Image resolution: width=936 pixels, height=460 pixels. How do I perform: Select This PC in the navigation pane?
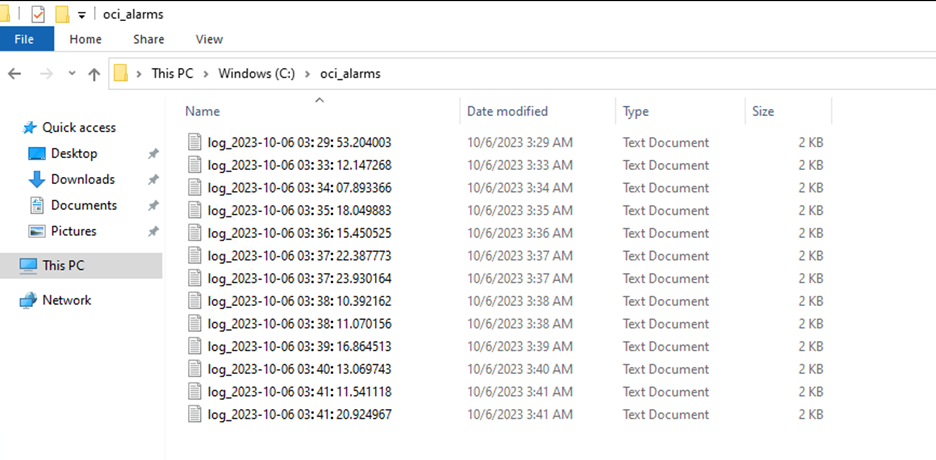pos(63,265)
